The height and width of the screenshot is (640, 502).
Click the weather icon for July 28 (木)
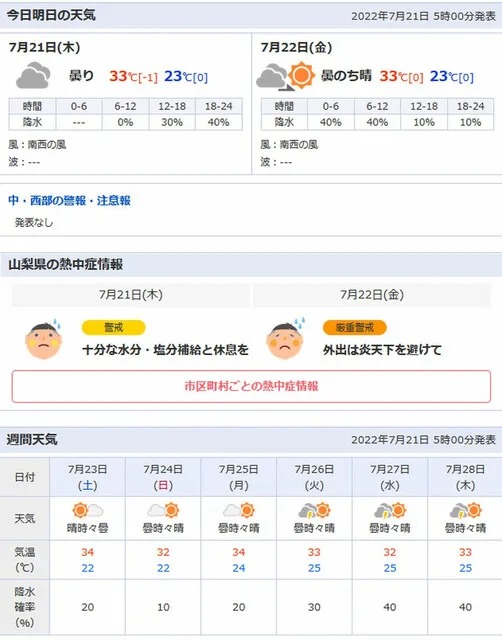coord(465,510)
